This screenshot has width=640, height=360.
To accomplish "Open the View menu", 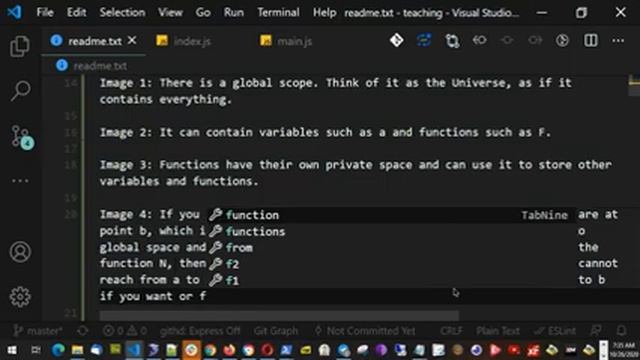I will pos(170,12).
